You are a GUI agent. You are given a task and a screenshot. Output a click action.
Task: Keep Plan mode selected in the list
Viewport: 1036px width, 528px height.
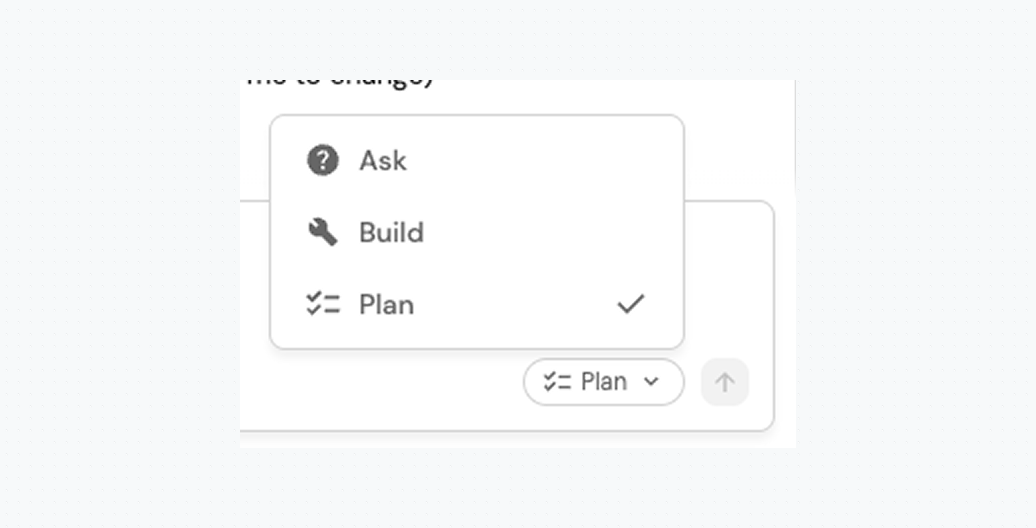coord(477,304)
